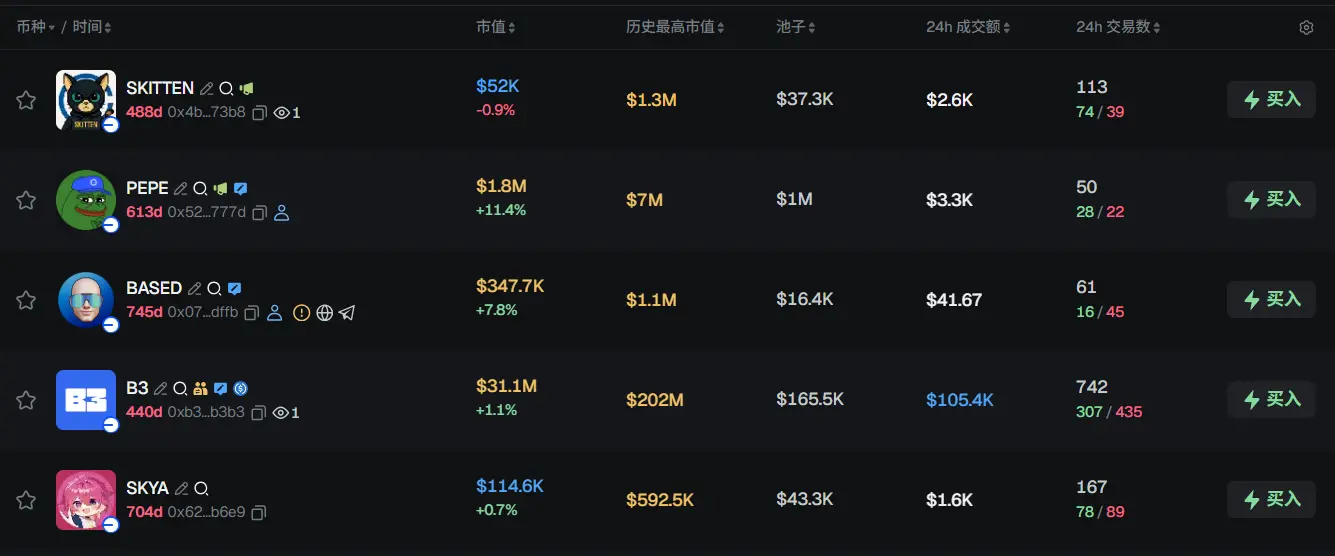The height and width of the screenshot is (556, 1335).
Task: Click the green megaphone icon next to SKITTEN
Action: (x=246, y=88)
